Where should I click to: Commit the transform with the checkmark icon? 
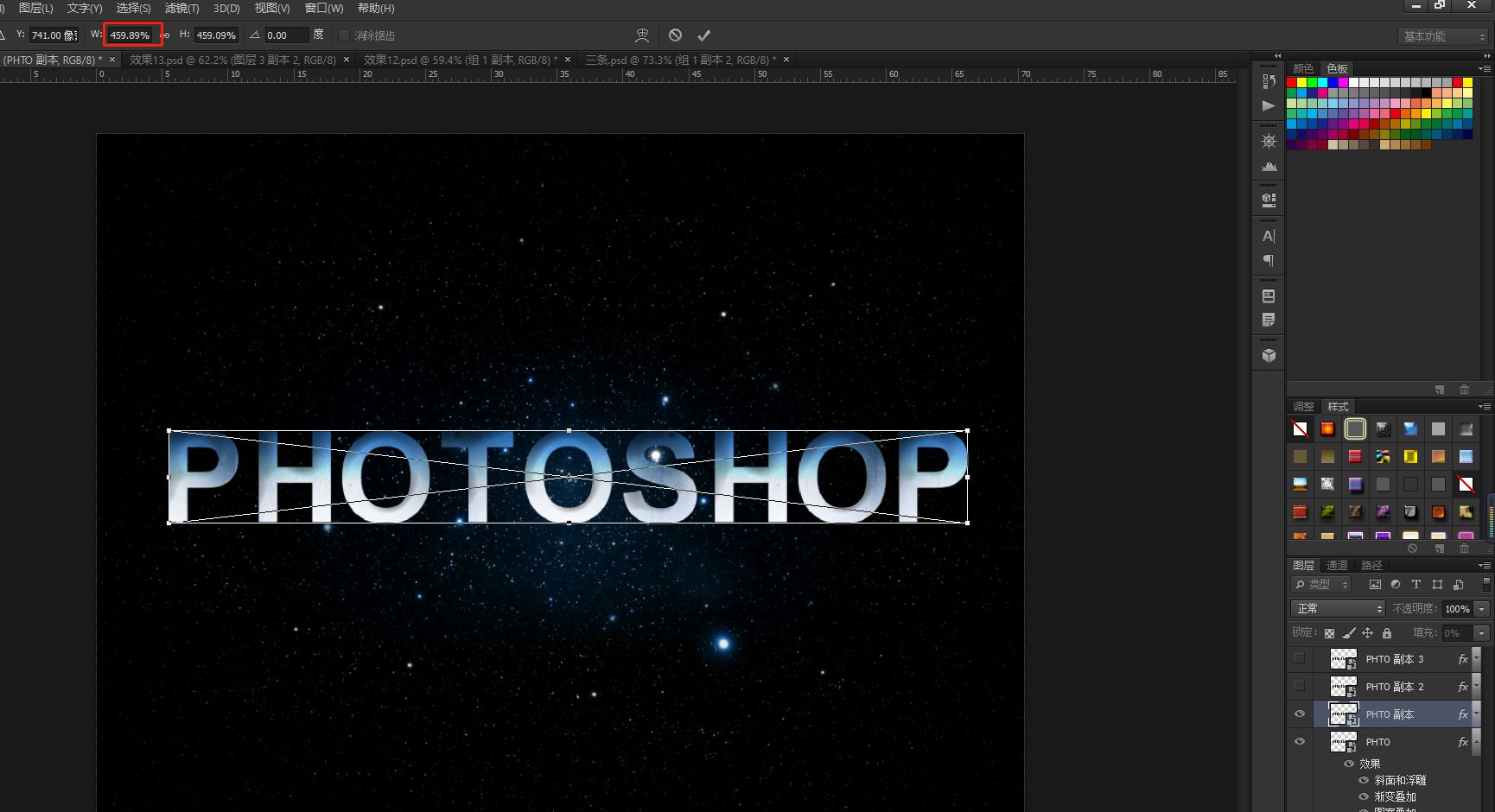point(703,35)
